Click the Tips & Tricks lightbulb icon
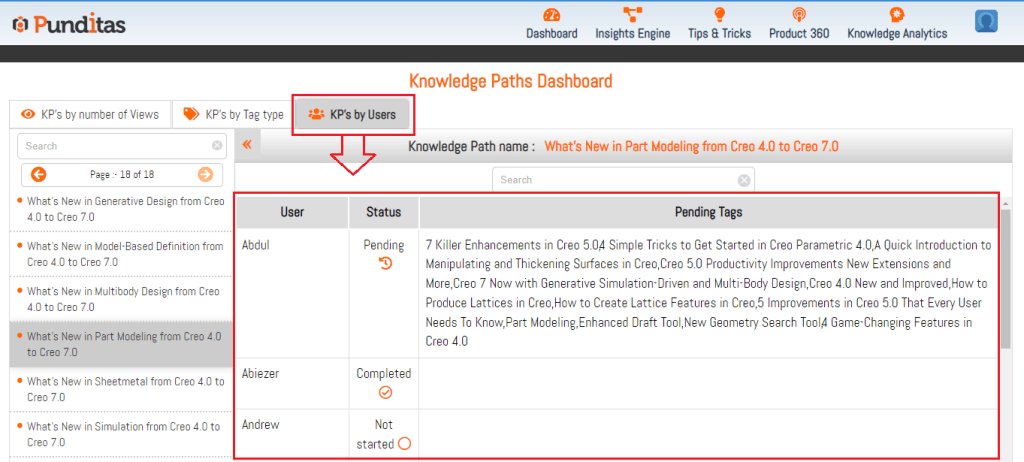Image resolution: width=1024 pixels, height=462 pixels. click(719, 15)
